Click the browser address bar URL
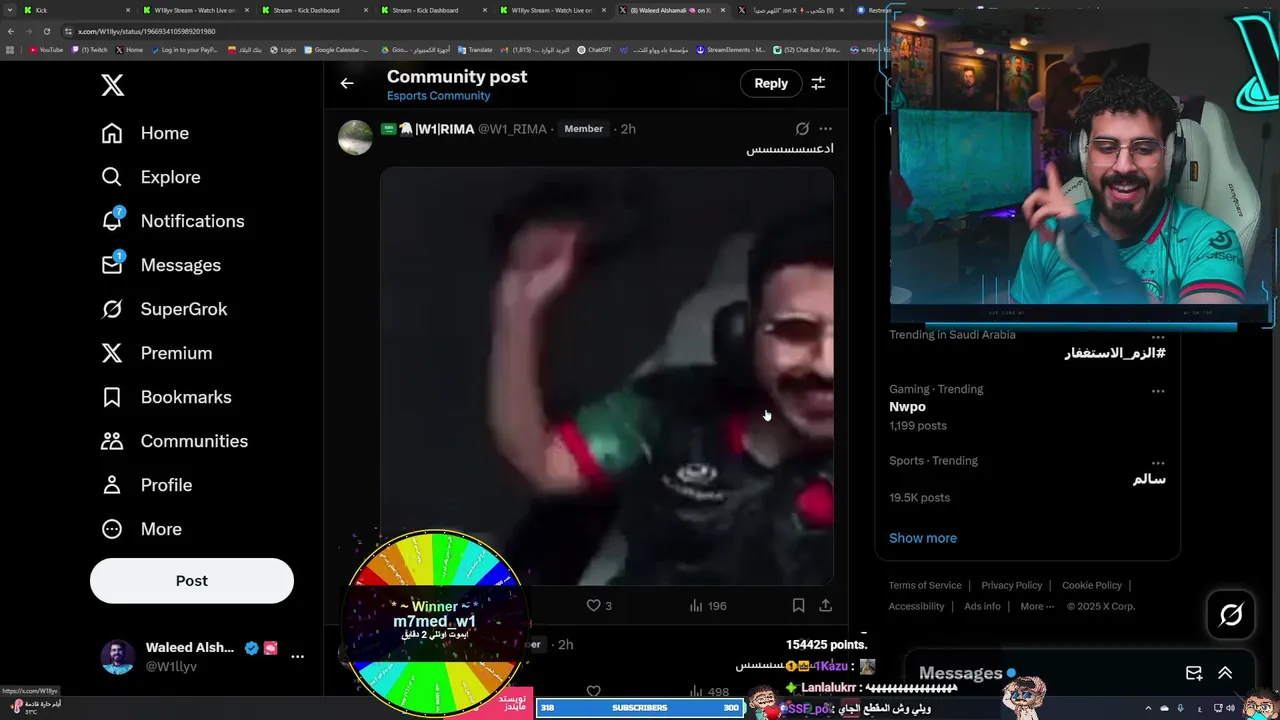 [147, 31]
